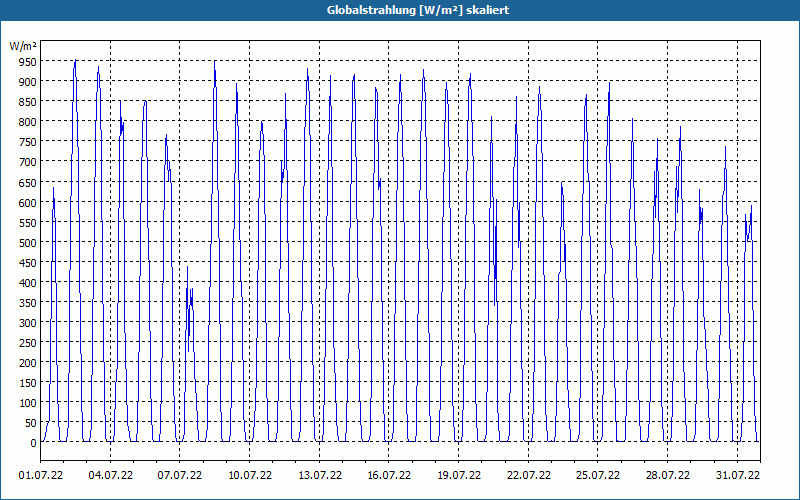Click the 650 y-axis label

click(27, 182)
